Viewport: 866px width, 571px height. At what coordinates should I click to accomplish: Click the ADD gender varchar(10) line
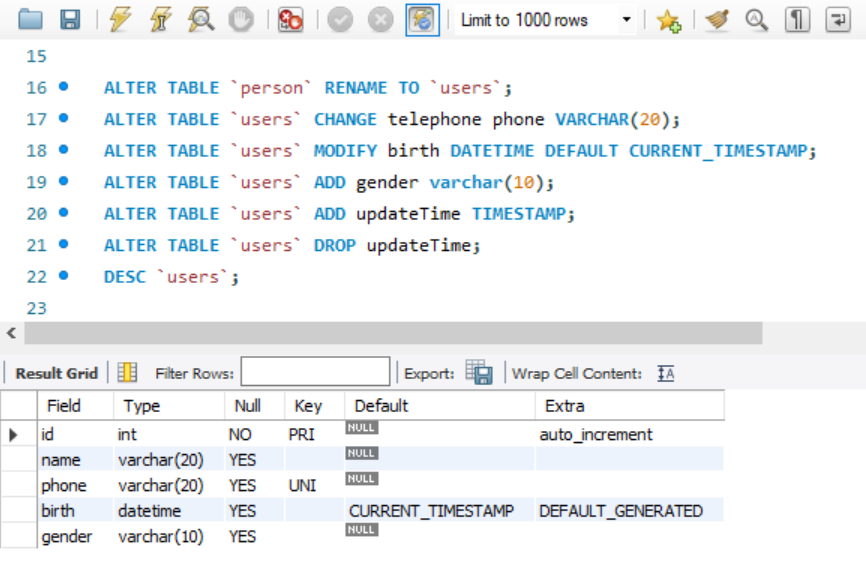coord(329,182)
